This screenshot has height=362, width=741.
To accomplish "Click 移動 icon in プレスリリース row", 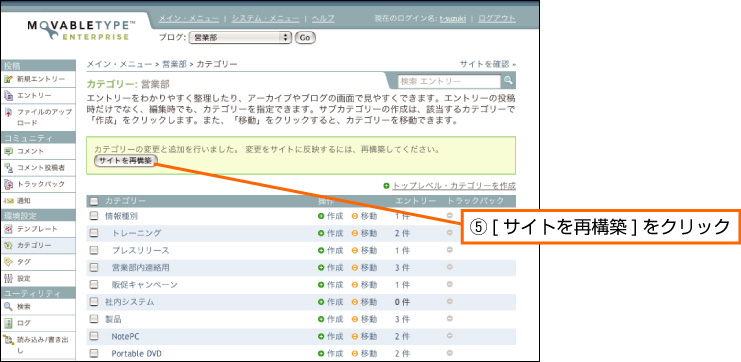I will 355,250.
